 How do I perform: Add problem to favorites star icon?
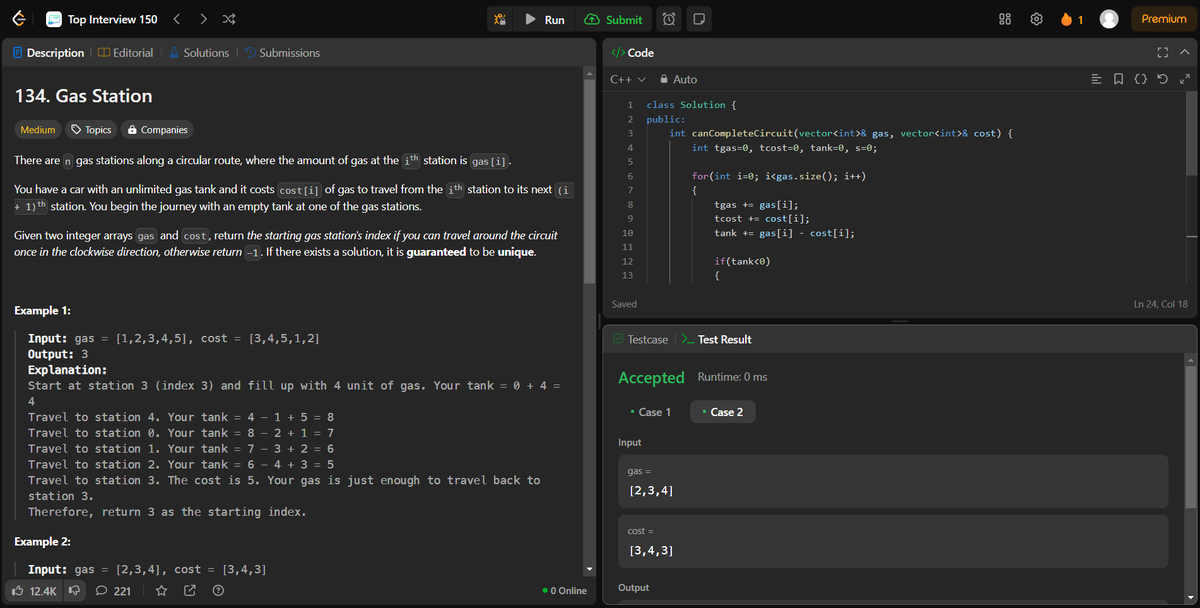point(159,591)
